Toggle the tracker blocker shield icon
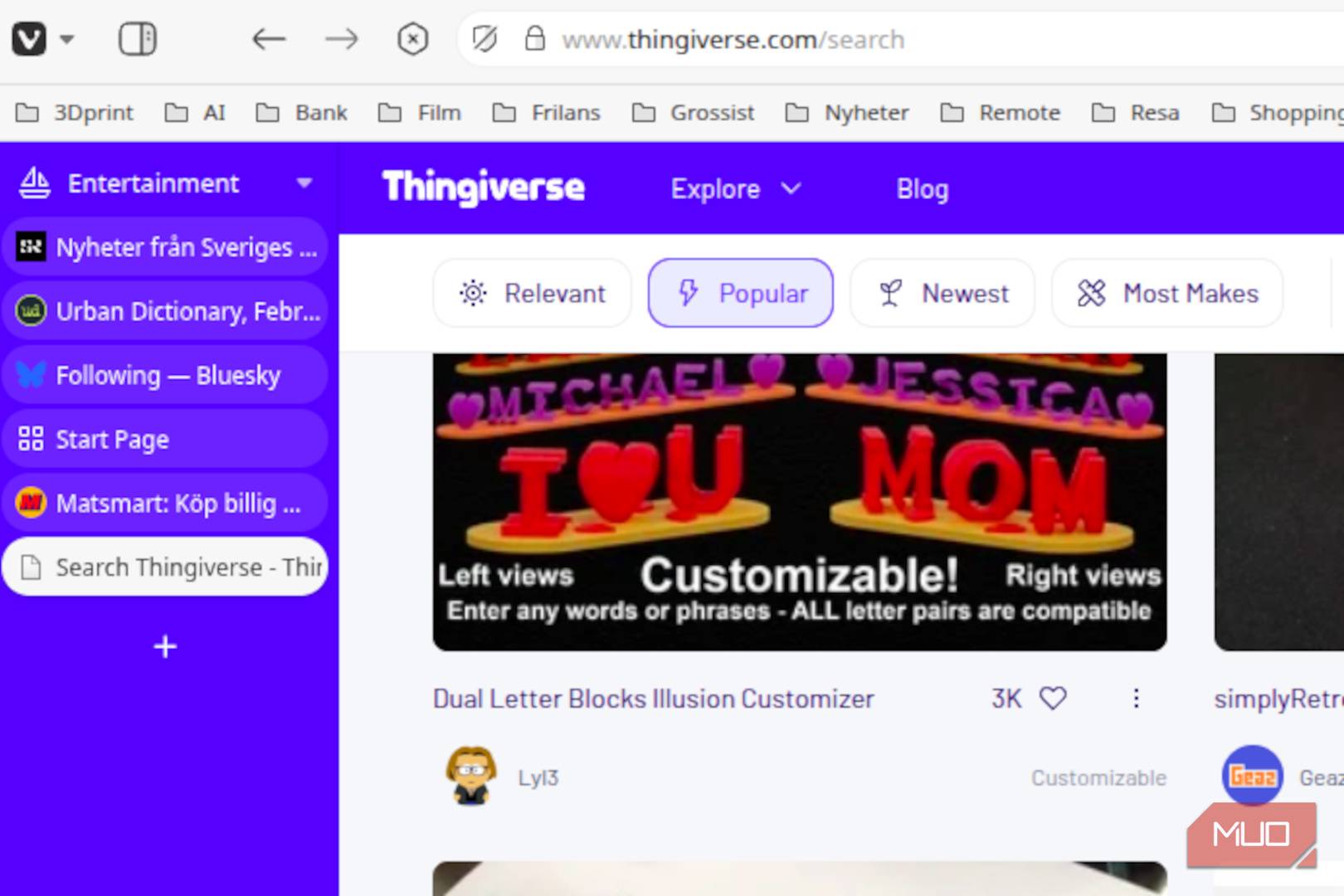1344x896 pixels. click(x=485, y=39)
